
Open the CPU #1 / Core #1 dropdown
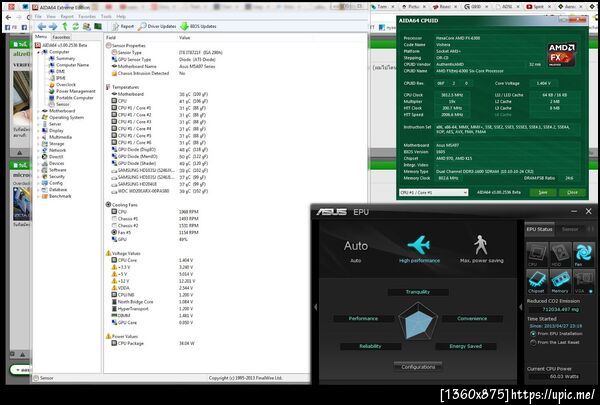(x=433, y=193)
